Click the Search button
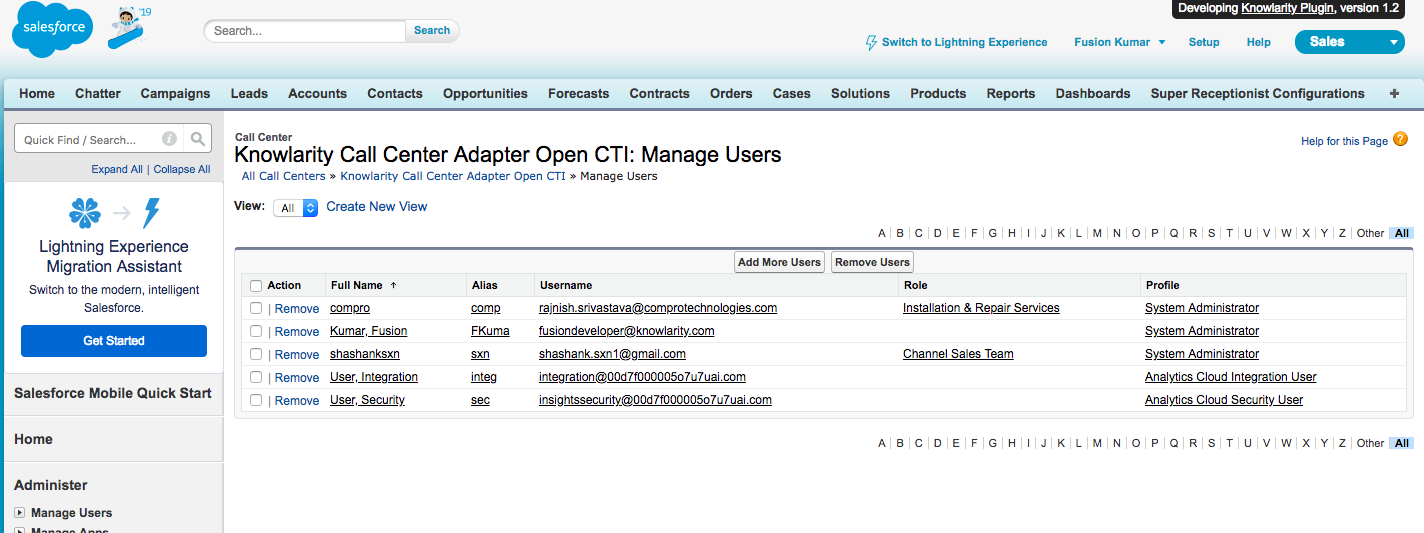This screenshot has width=1424, height=533. [432, 30]
